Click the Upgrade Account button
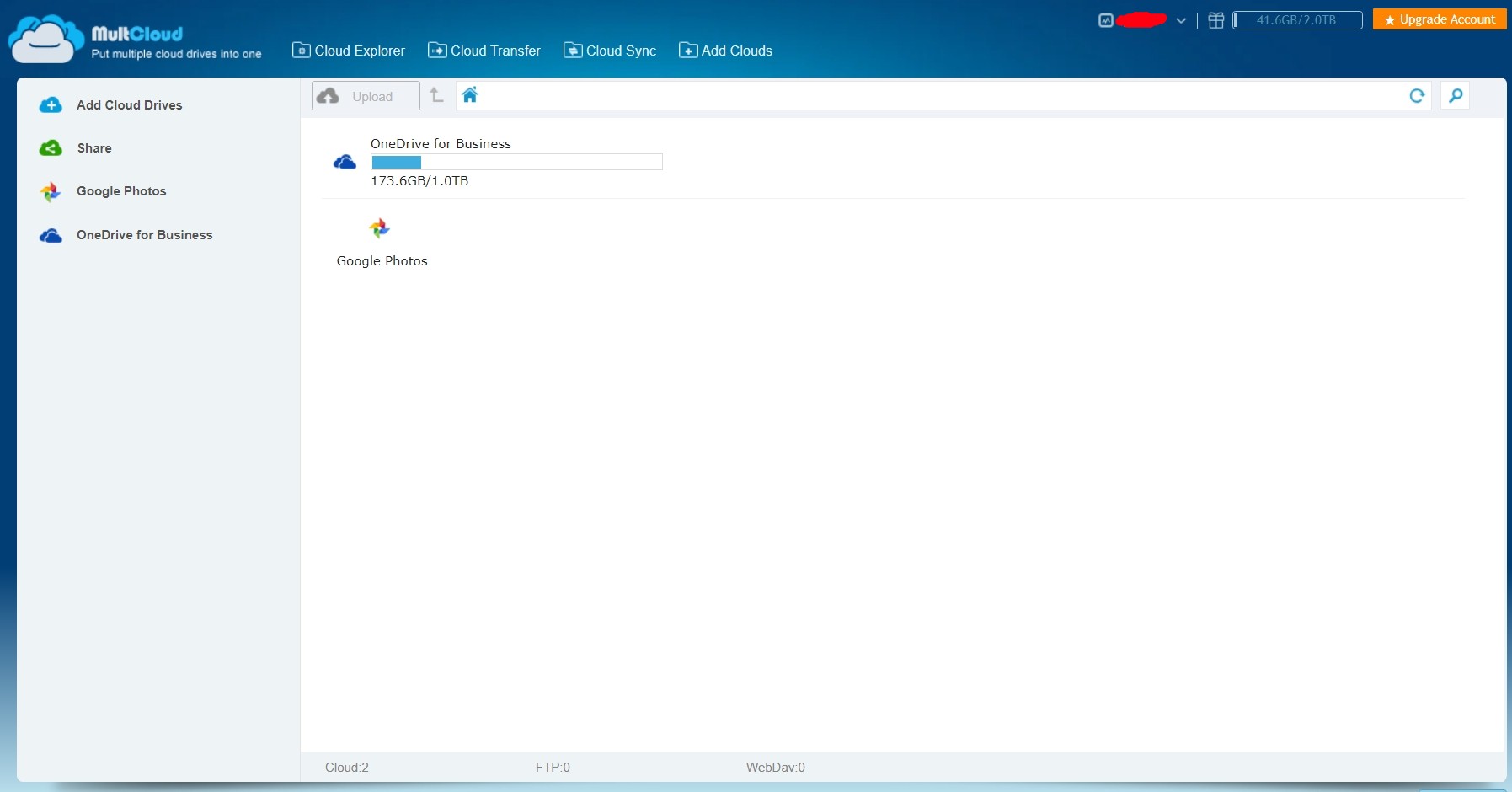Viewport: 1512px width, 792px height. tap(1440, 19)
